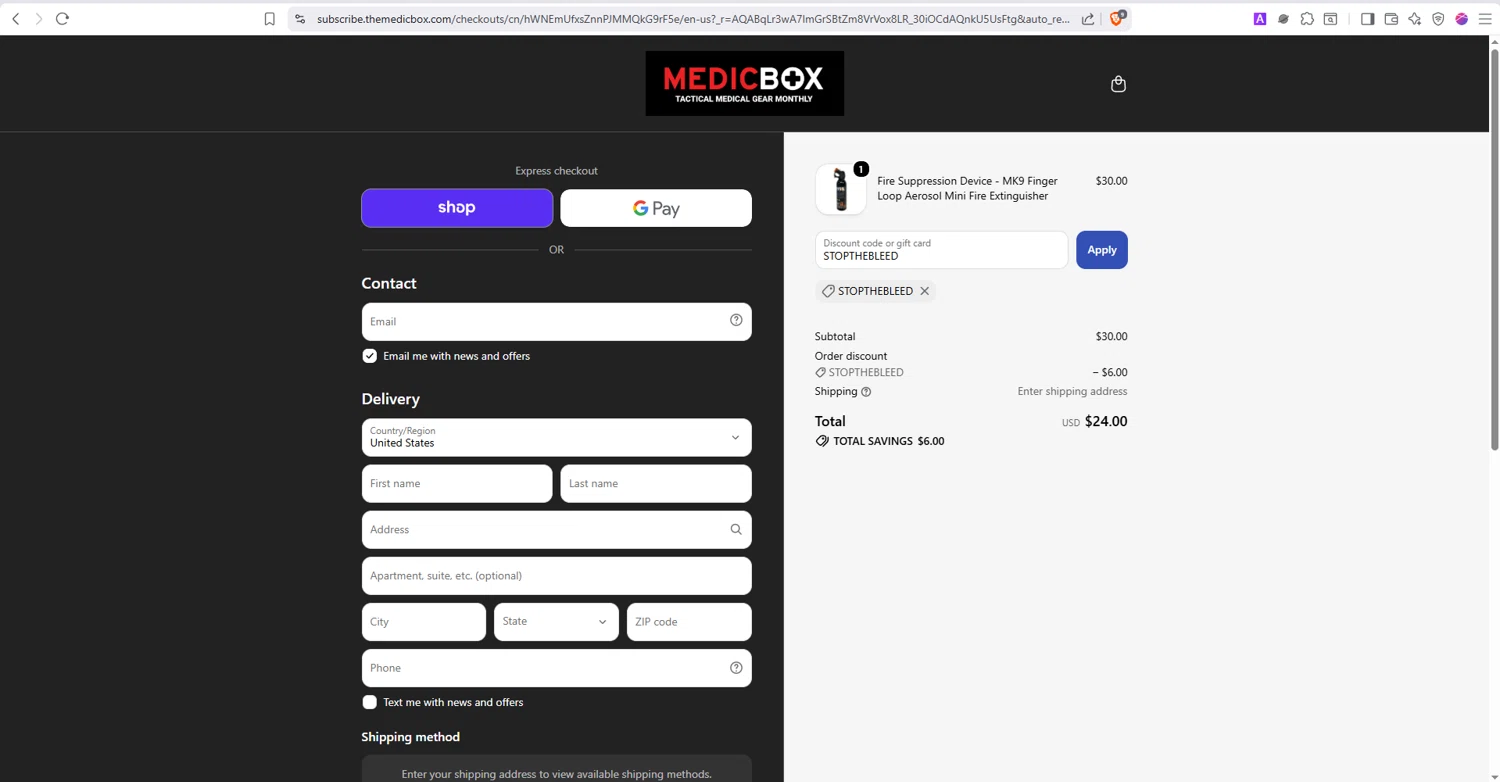Toggle the browser sidebar panel

tap(1367, 19)
